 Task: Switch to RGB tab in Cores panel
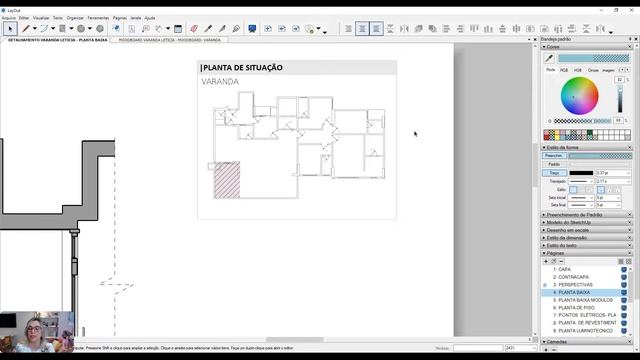coord(564,70)
